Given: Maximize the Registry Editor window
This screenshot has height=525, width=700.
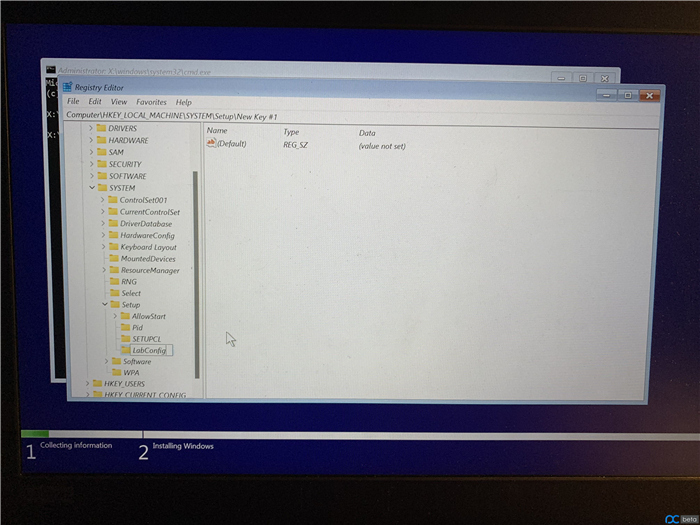Looking at the screenshot, I should tap(628, 95).
